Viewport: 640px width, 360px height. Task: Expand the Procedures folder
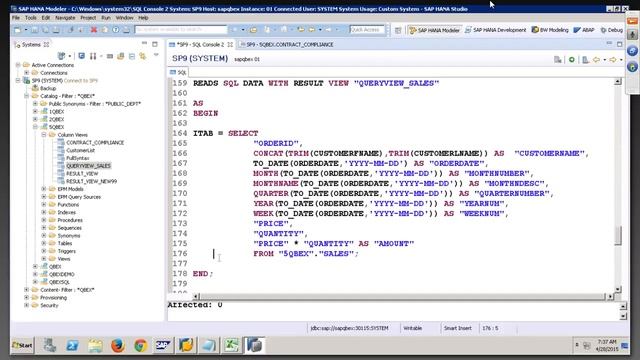tap(44, 220)
